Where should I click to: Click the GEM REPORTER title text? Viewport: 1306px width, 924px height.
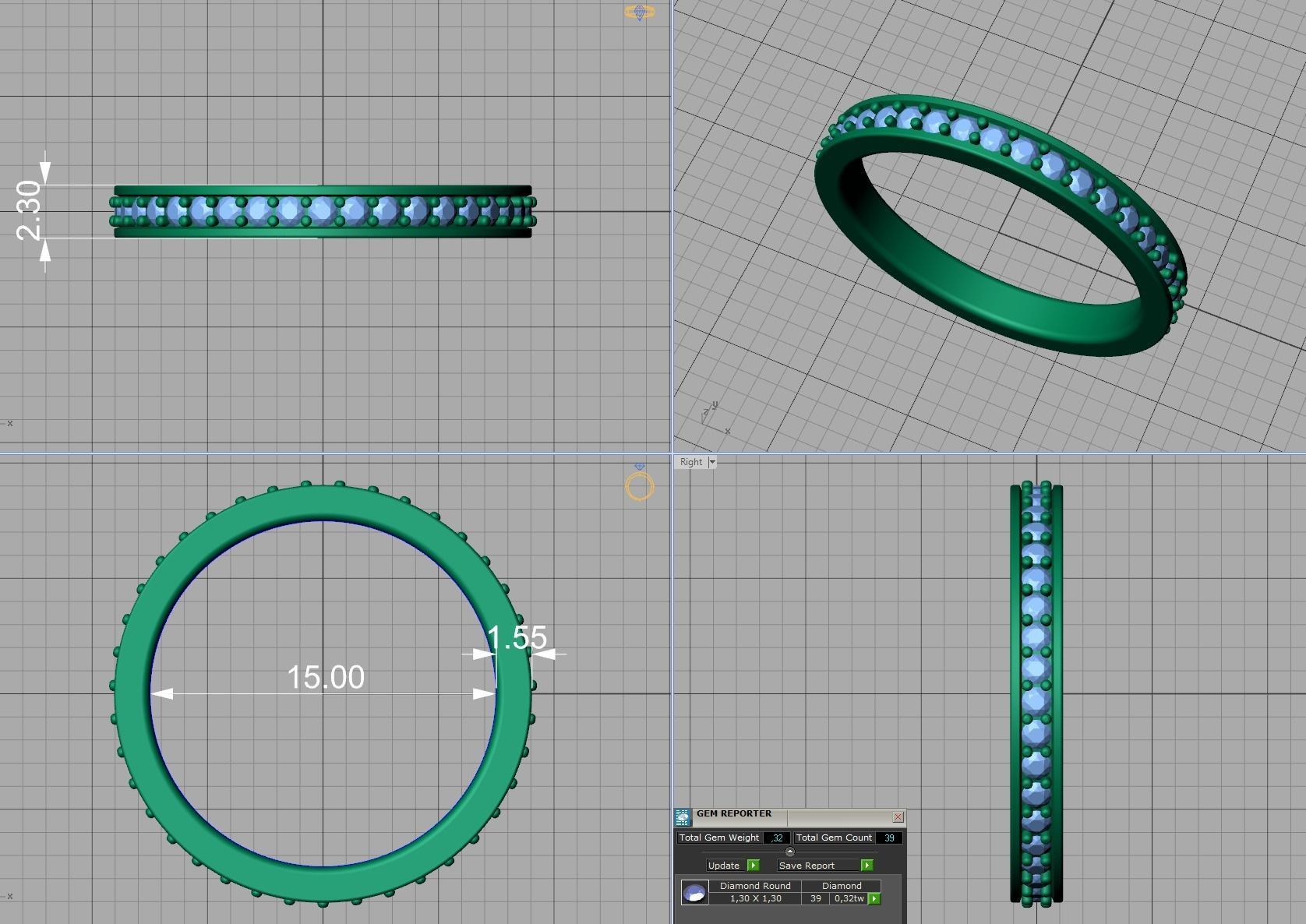click(734, 813)
